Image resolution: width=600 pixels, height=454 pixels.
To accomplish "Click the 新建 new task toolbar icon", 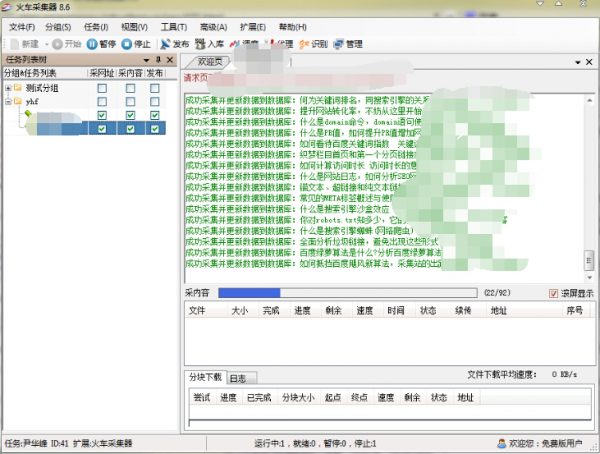I will [15, 44].
